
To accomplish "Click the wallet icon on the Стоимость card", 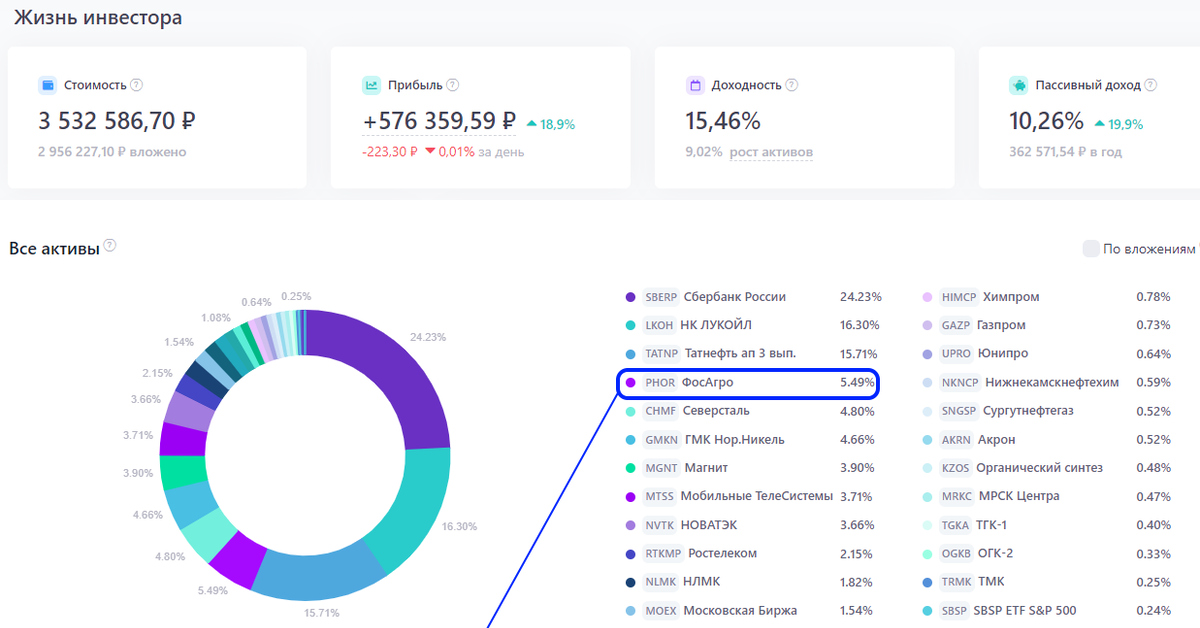I will 47,85.
